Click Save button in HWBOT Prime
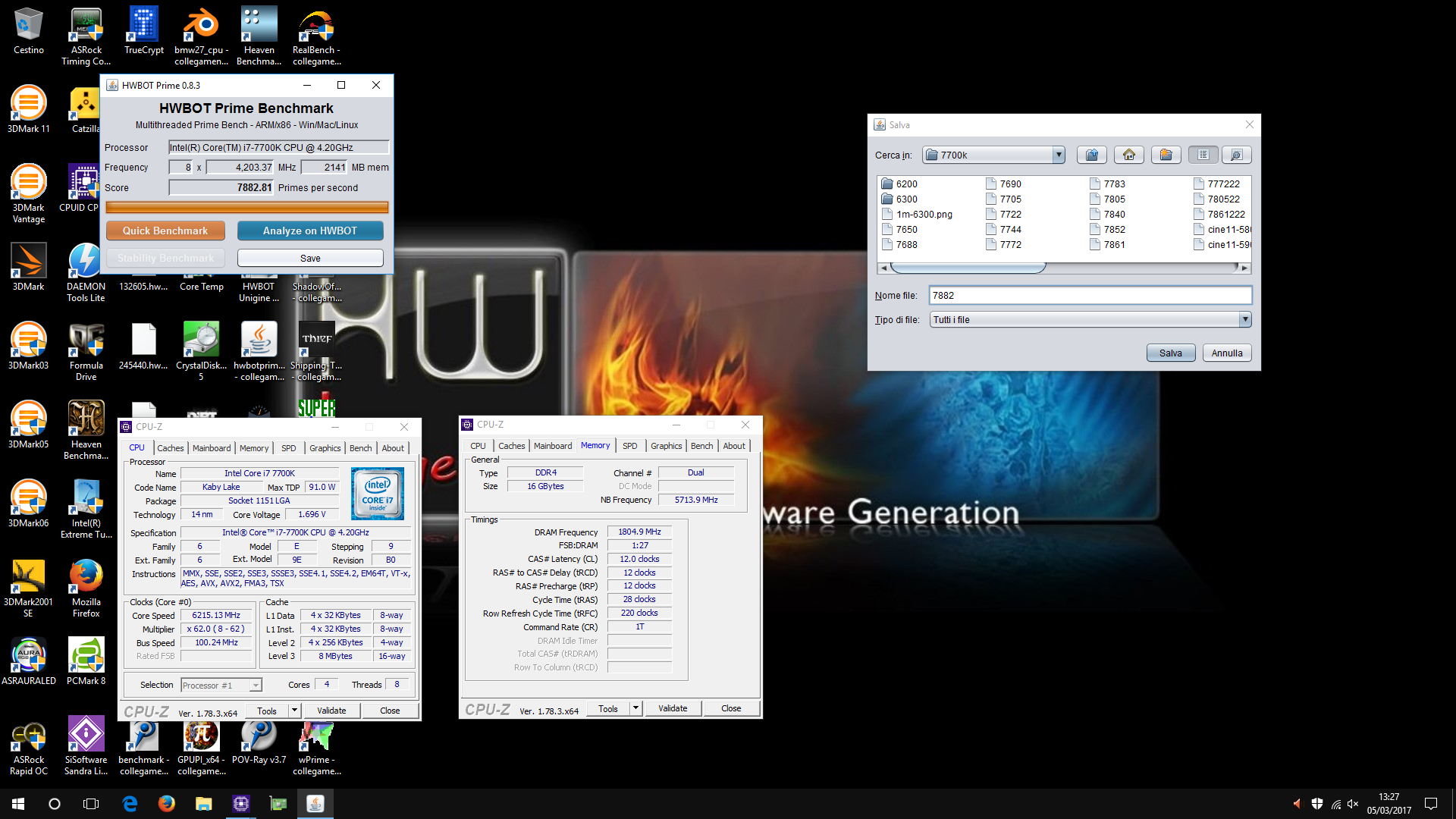 [310, 258]
